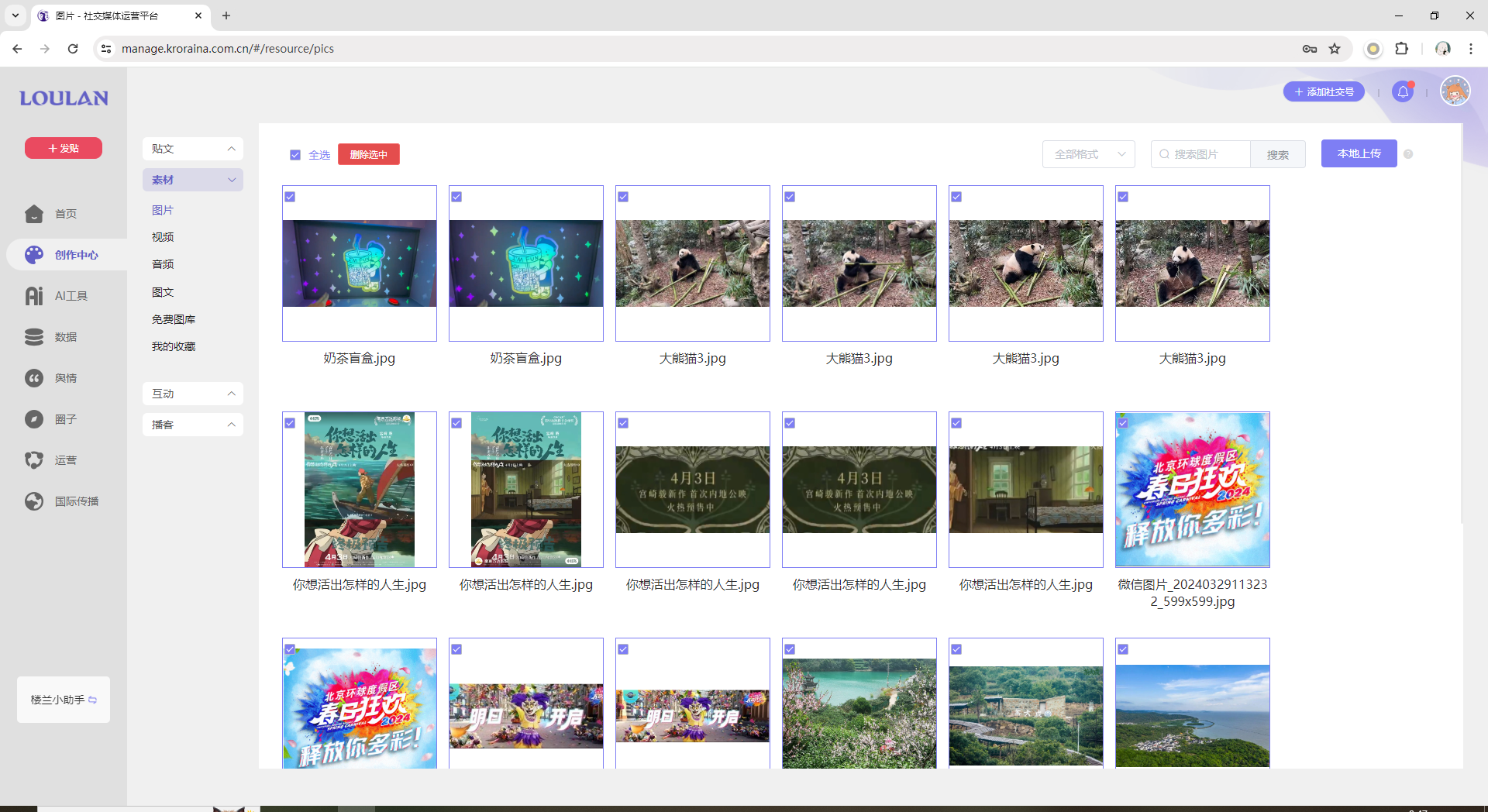Image resolution: width=1488 pixels, height=812 pixels.
Task: Open the 数据 database icon
Action: click(34, 337)
